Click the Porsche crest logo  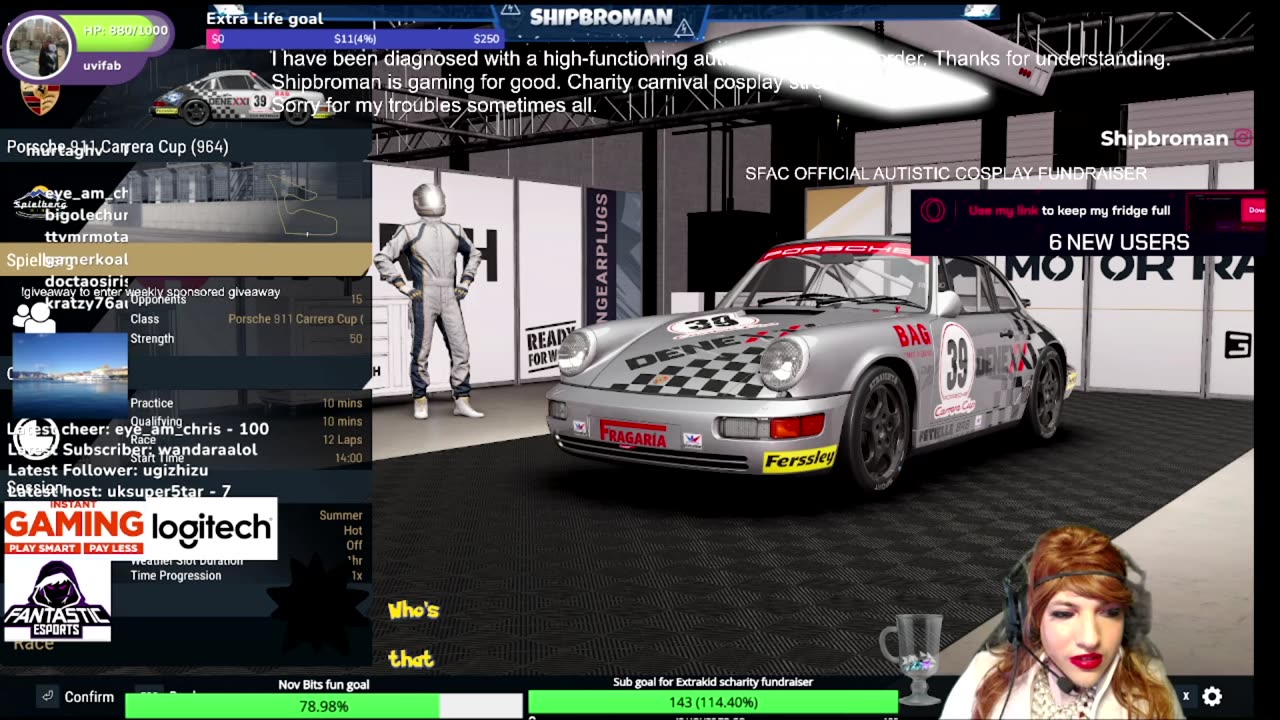[40, 97]
